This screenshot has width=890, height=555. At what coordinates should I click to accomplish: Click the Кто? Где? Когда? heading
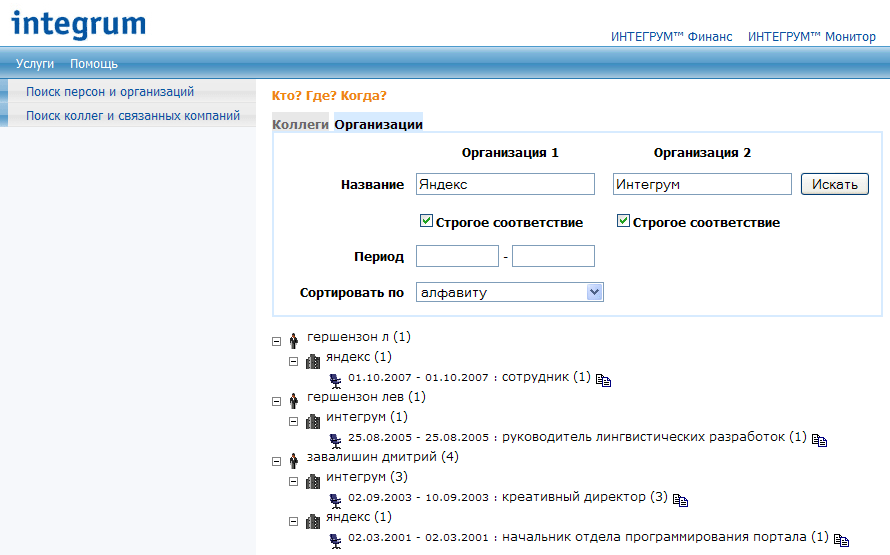pos(329,95)
